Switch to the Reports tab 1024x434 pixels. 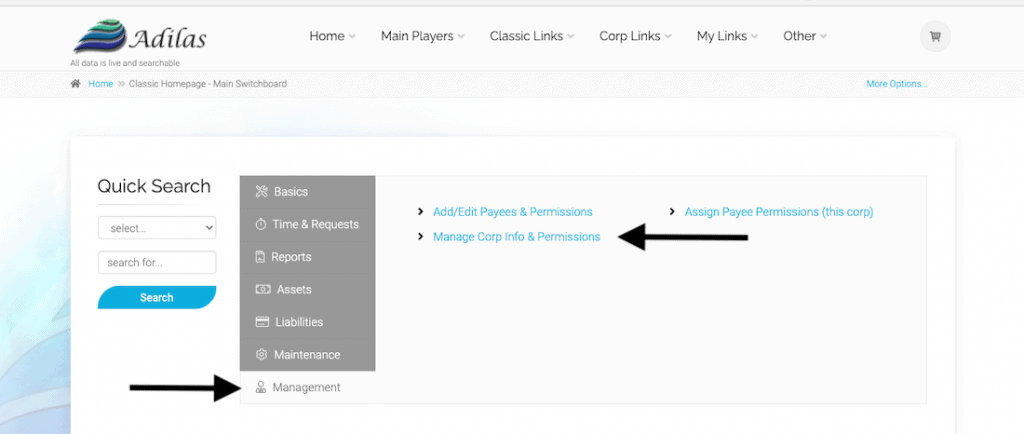point(308,257)
